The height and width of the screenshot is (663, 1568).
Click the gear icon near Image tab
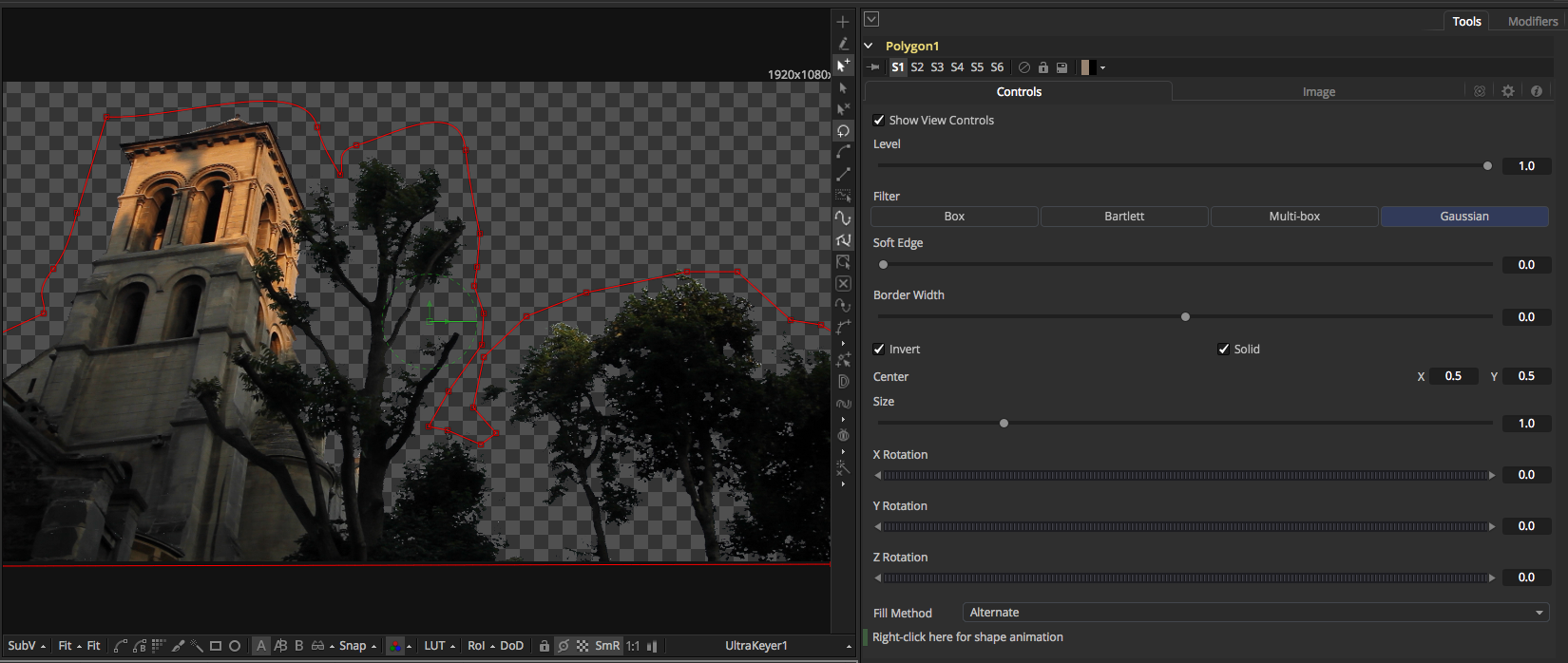pos(1508,91)
